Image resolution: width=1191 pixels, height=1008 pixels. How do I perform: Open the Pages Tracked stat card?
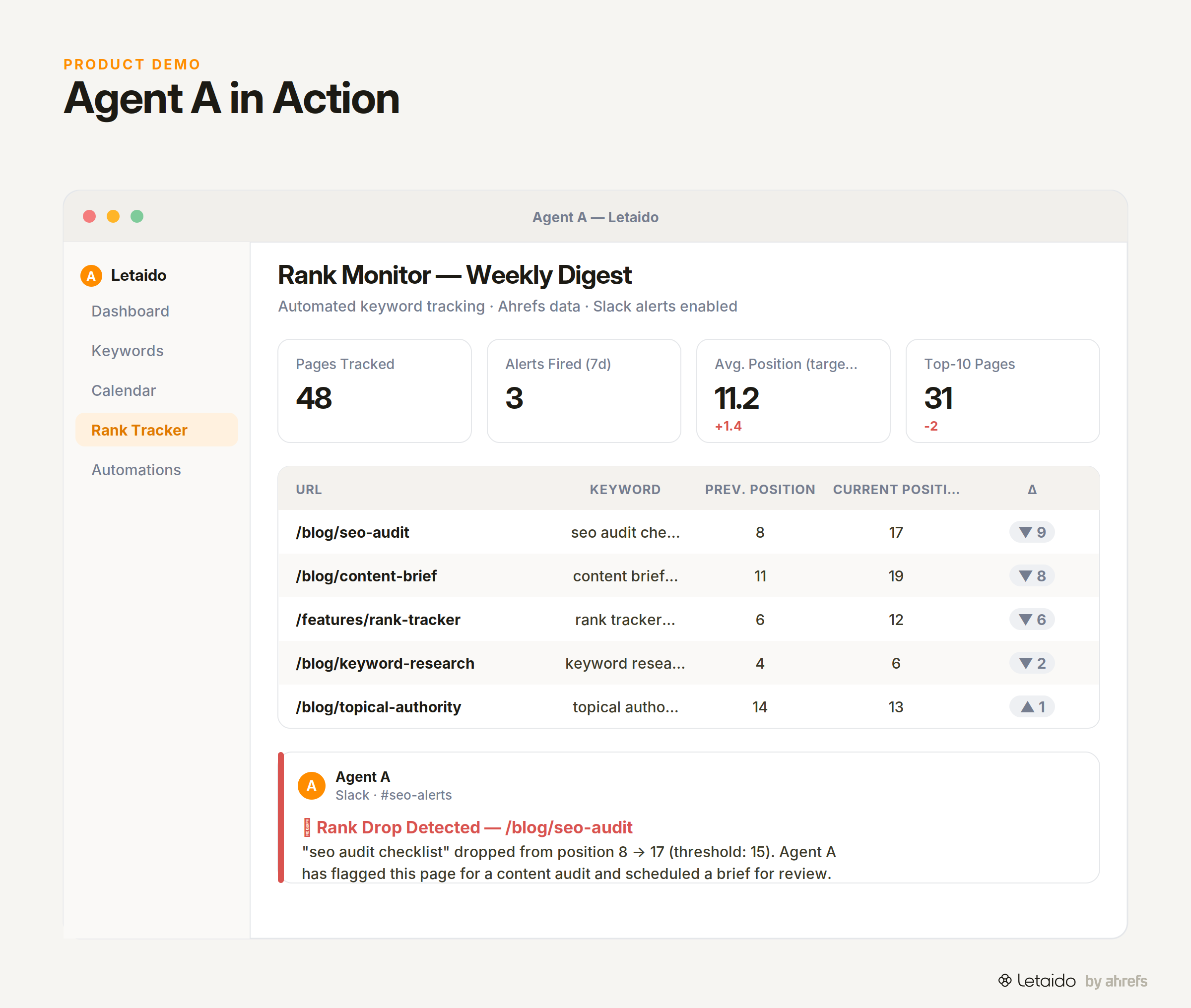374,391
